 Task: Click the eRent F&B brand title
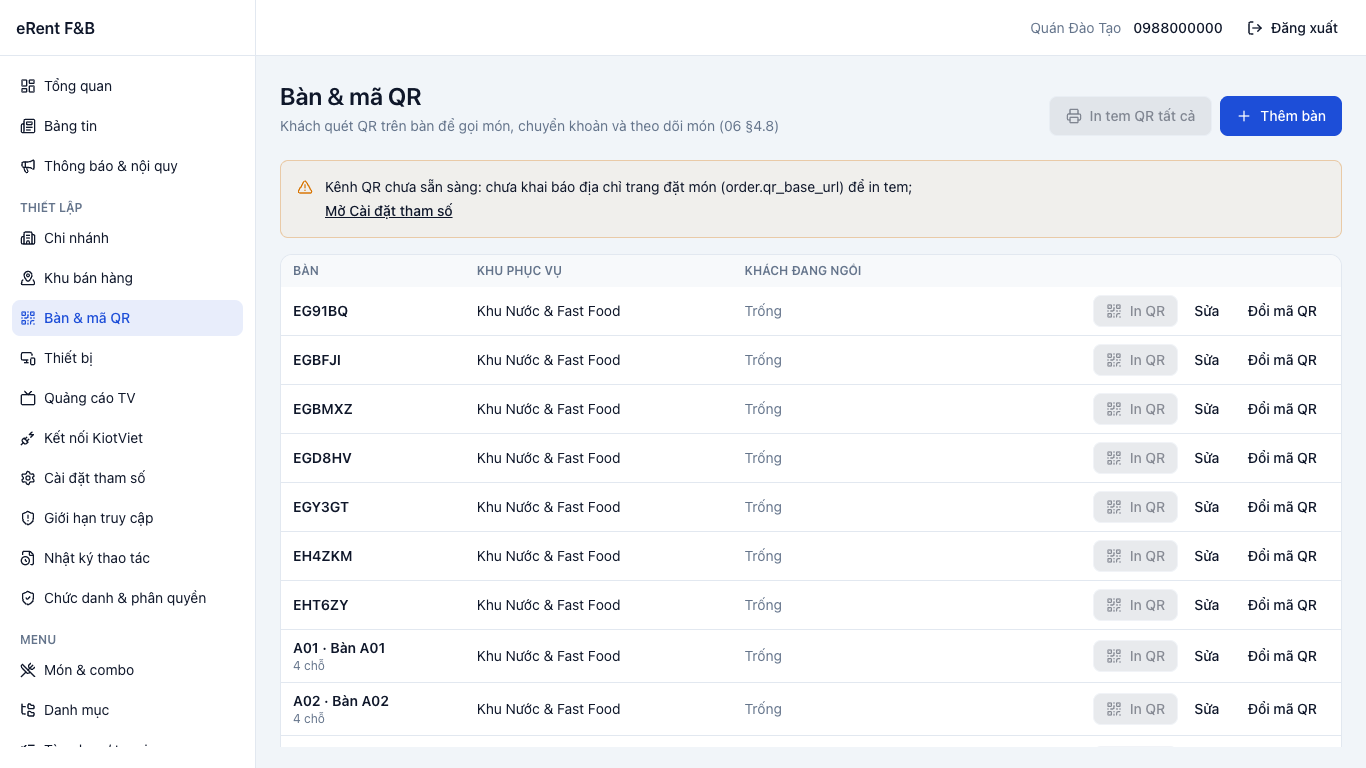click(56, 28)
